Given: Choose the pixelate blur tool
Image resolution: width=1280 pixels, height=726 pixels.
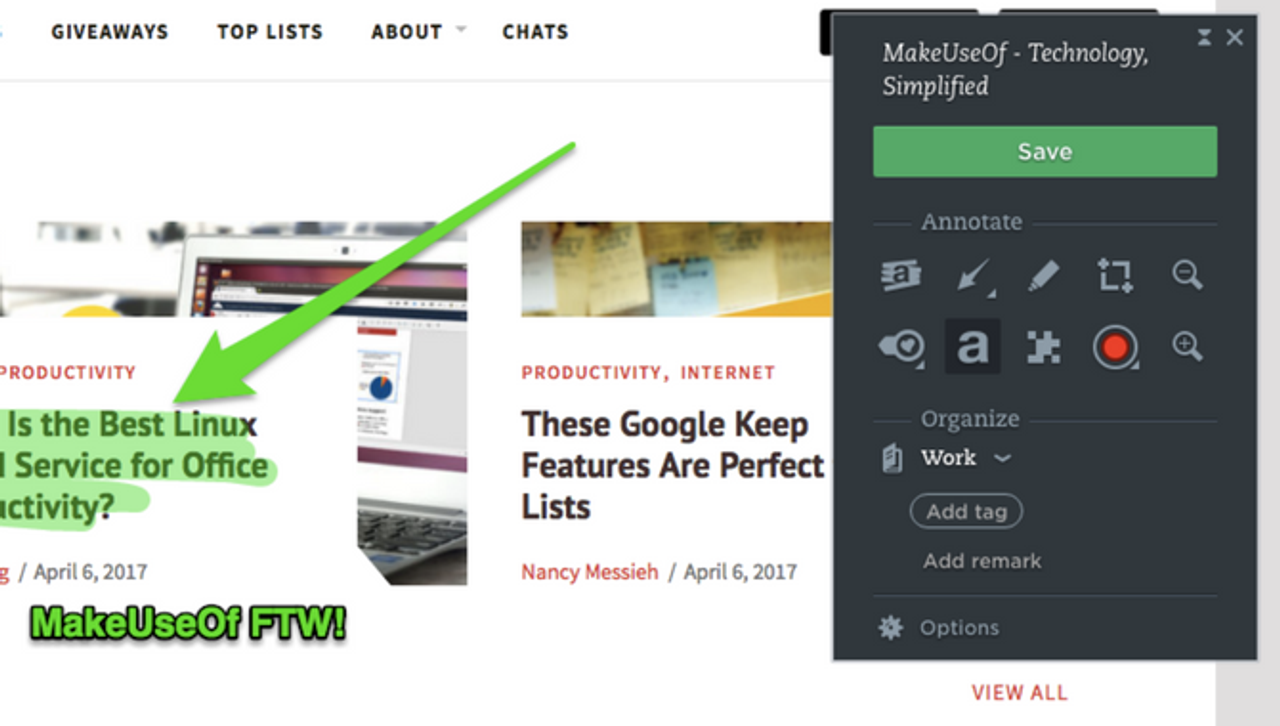Looking at the screenshot, I should [1043, 347].
